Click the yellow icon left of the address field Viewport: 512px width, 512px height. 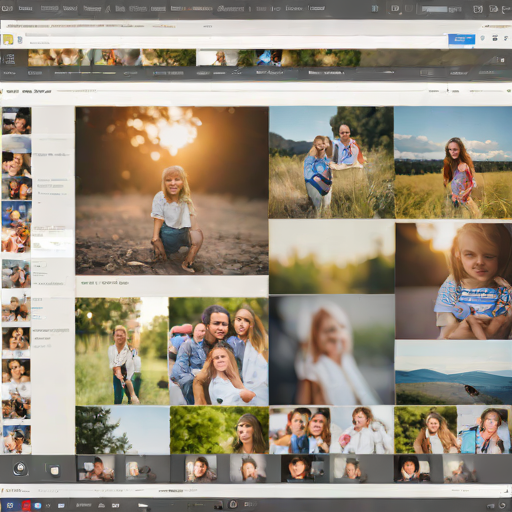tap(8, 40)
